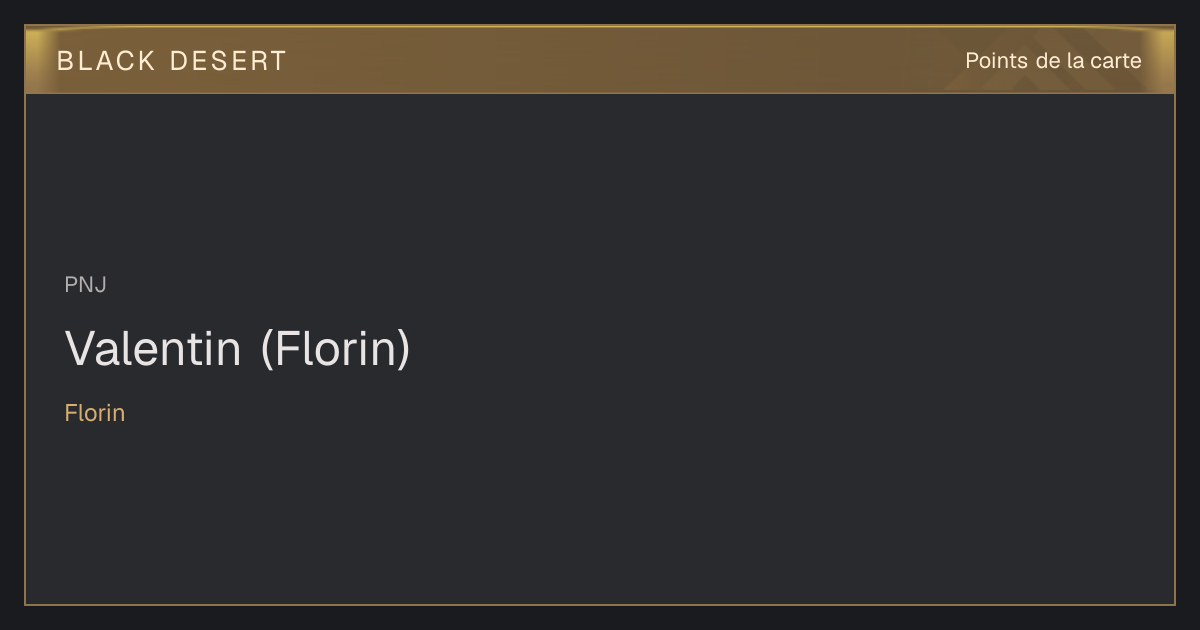Click the word Valentin in the title
This screenshot has height=630, width=1200.
pos(153,349)
